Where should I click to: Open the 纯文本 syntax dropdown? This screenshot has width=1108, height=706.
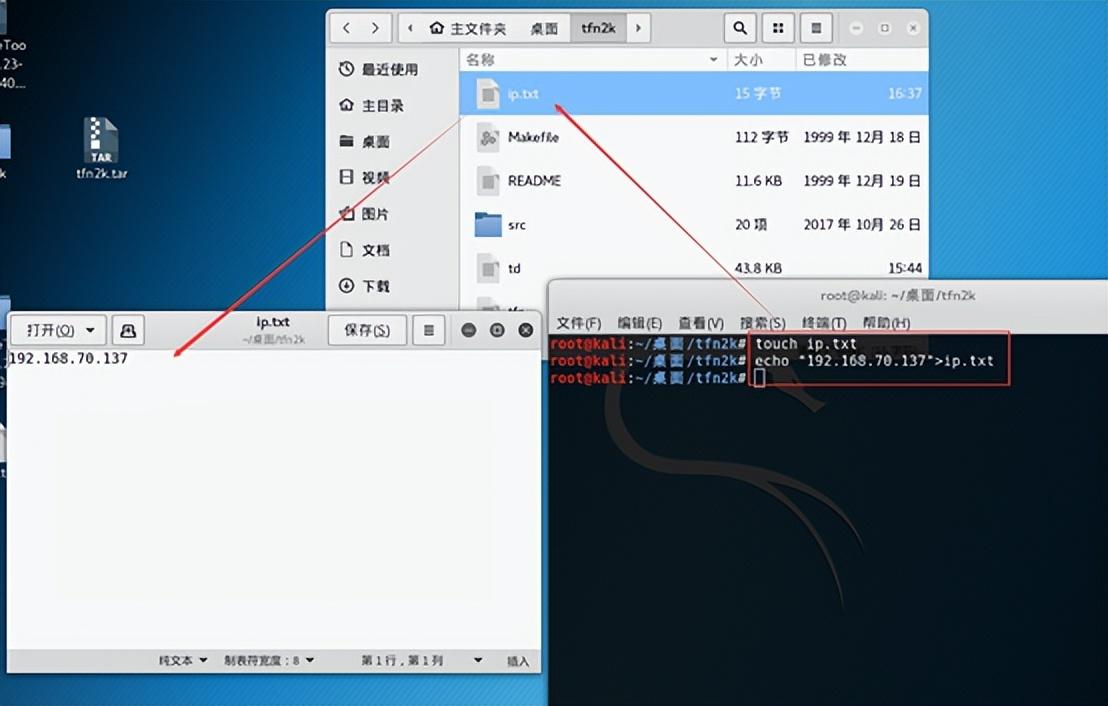[x=183, y=660]
